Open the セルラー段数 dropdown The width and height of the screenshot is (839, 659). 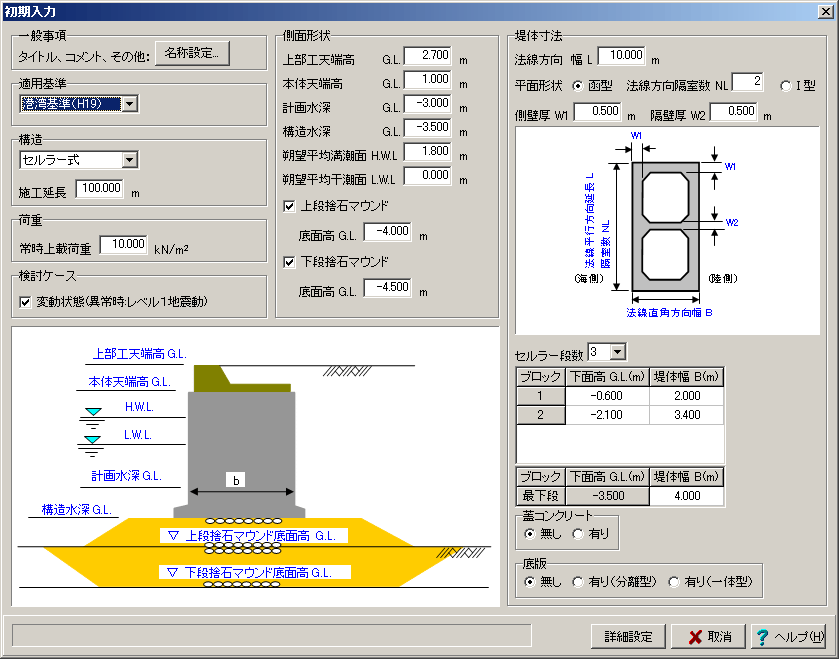point(617,351)
